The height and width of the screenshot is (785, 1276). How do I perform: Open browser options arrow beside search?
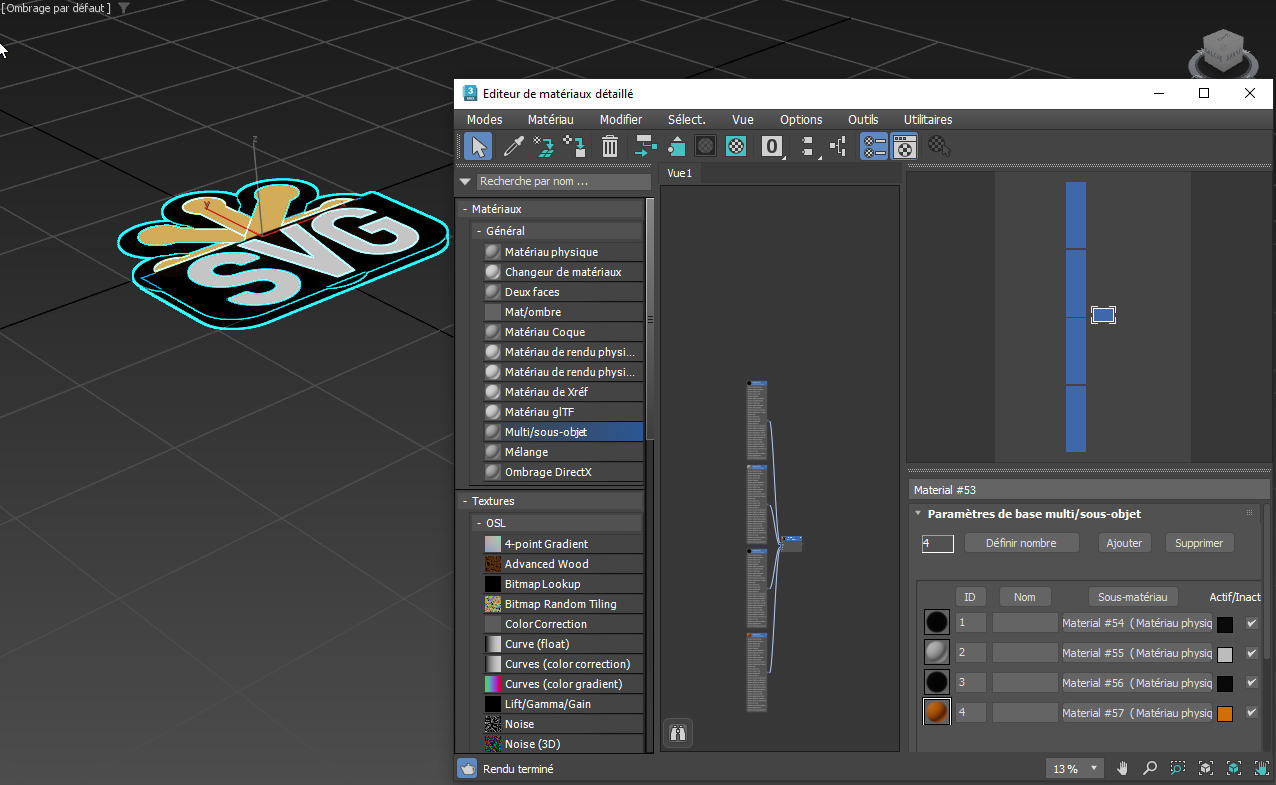[x=465, y=182]
